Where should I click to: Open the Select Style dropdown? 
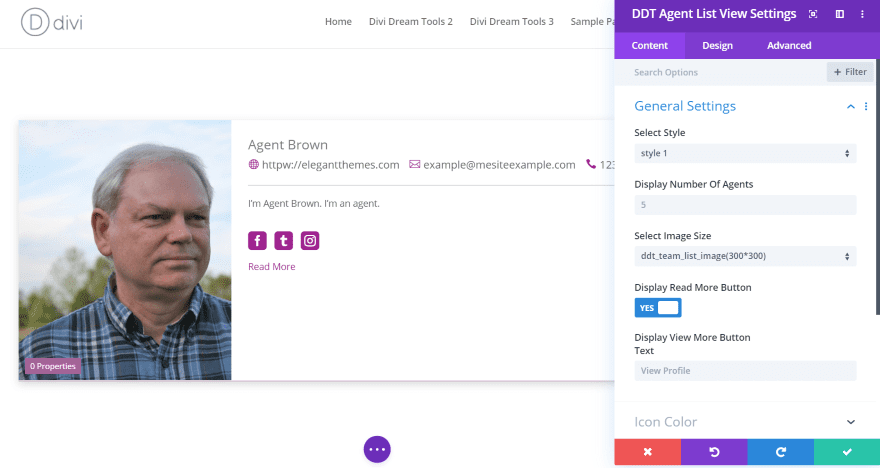coord(745,153)
